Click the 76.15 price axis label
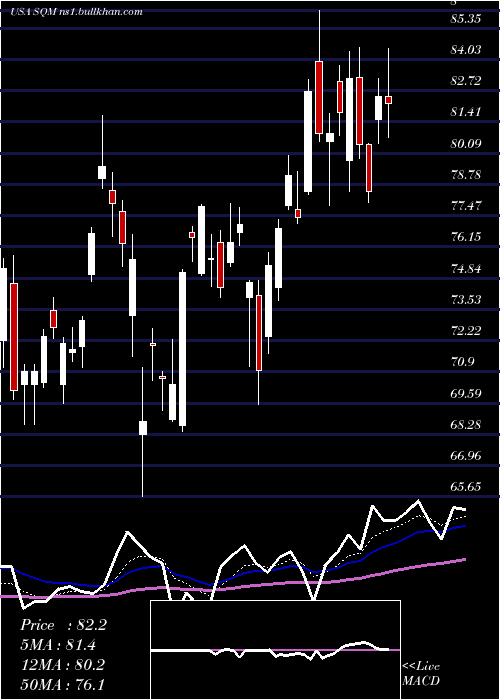Viewport: 500px width, 700px height. (466, 237)
